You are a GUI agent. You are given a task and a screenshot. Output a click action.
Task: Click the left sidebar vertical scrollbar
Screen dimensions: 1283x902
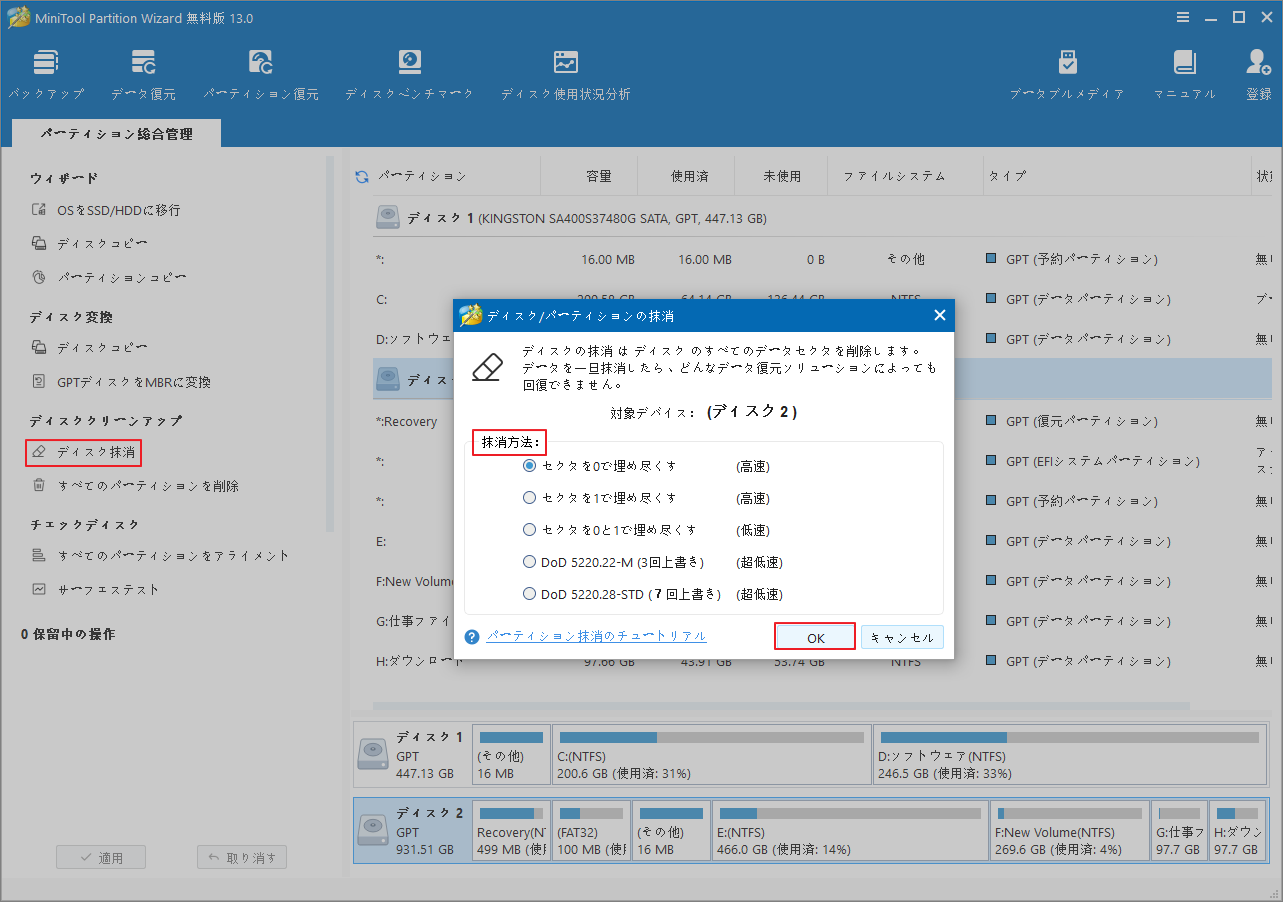330,343
